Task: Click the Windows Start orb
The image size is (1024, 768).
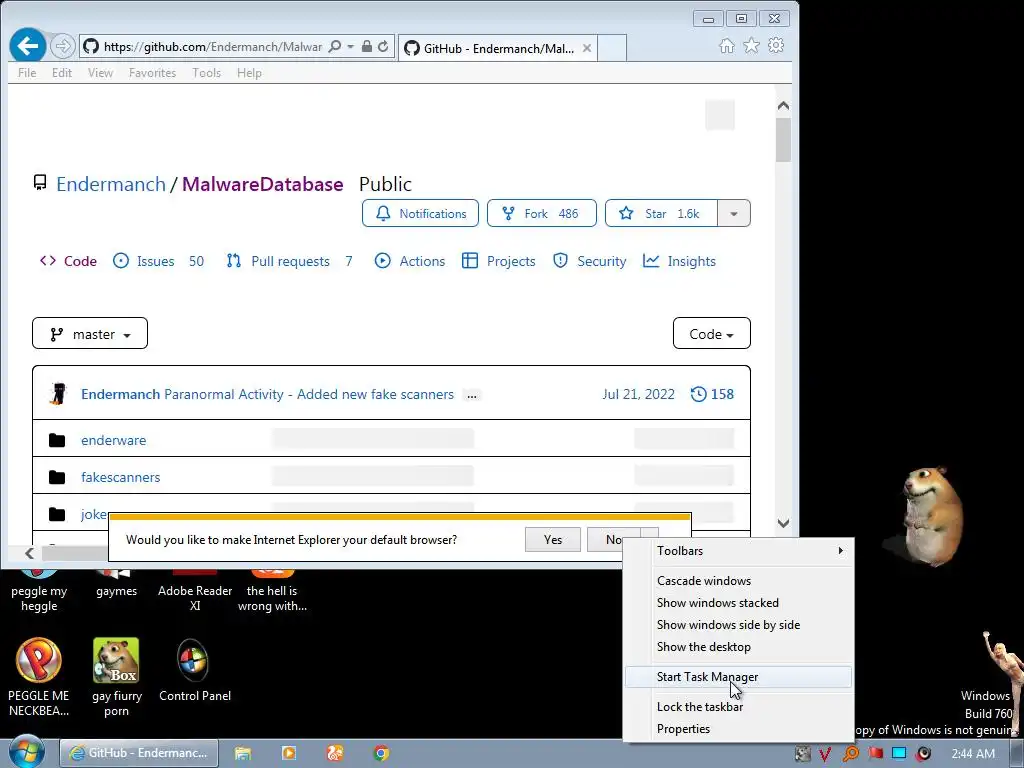Action: click(x=26, y=753)
